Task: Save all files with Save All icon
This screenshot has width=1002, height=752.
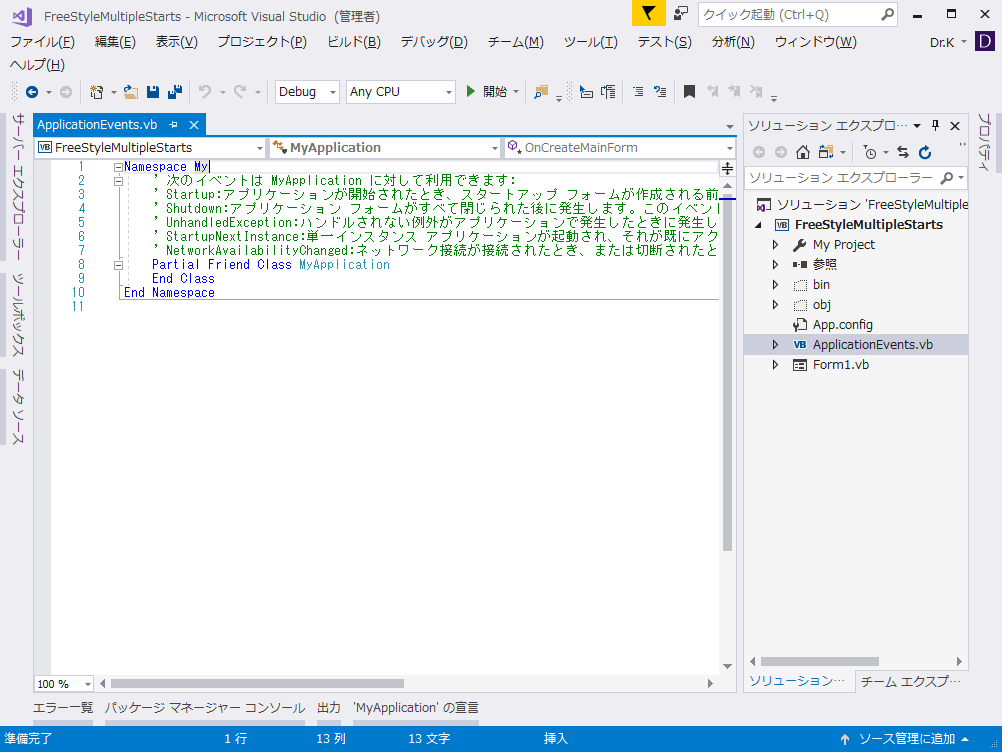Action: coord(172,91)
